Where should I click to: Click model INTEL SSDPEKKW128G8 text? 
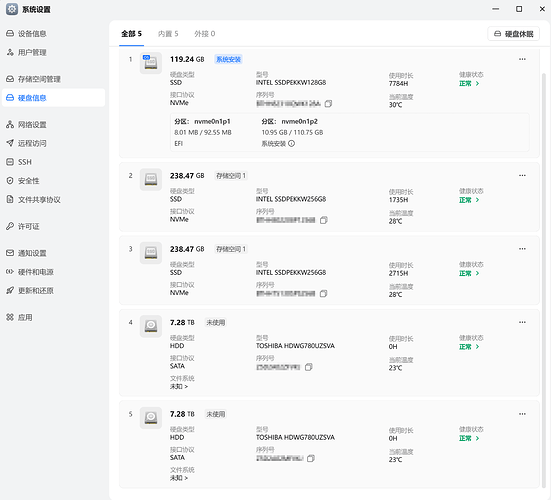point(291,83)
